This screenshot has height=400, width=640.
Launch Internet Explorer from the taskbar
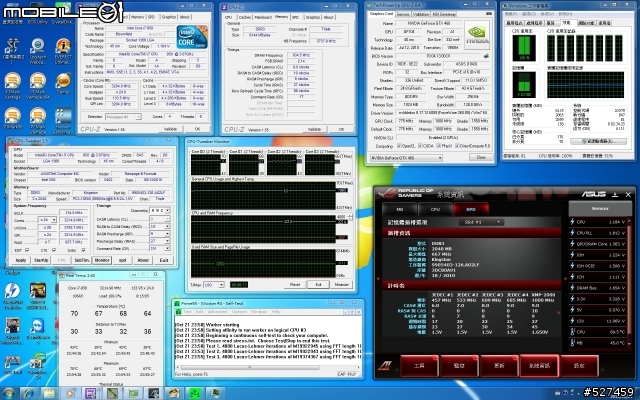click(29, 393)
